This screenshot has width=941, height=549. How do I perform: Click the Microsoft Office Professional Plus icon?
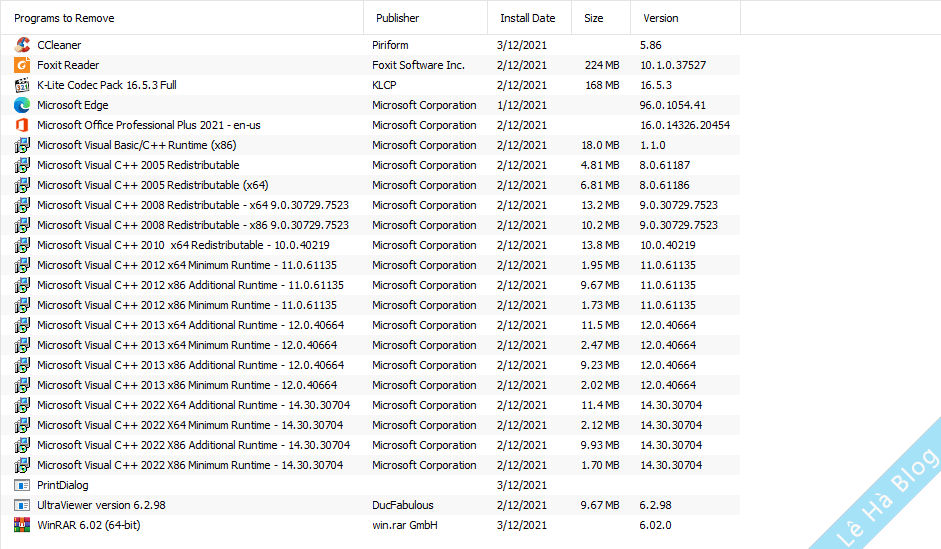(x=22, y=125)
